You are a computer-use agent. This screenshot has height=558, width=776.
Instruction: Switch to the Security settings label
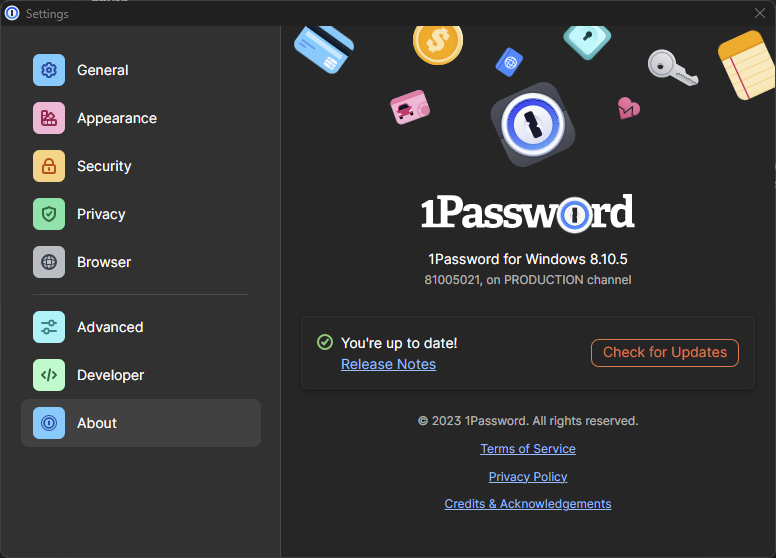pyautogui.click(x=104, y=166)
